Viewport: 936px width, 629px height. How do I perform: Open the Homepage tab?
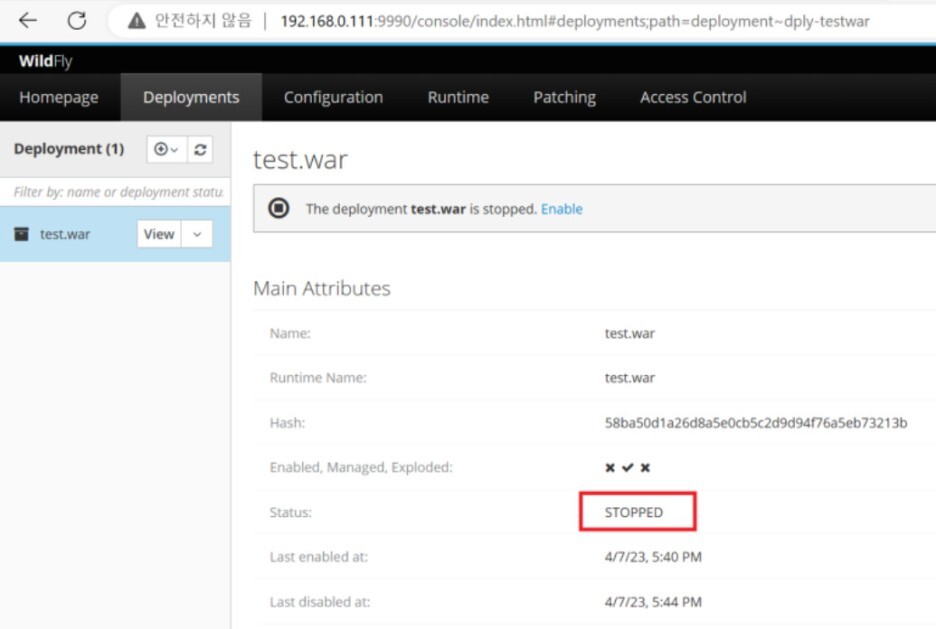(x=59, y=97)
